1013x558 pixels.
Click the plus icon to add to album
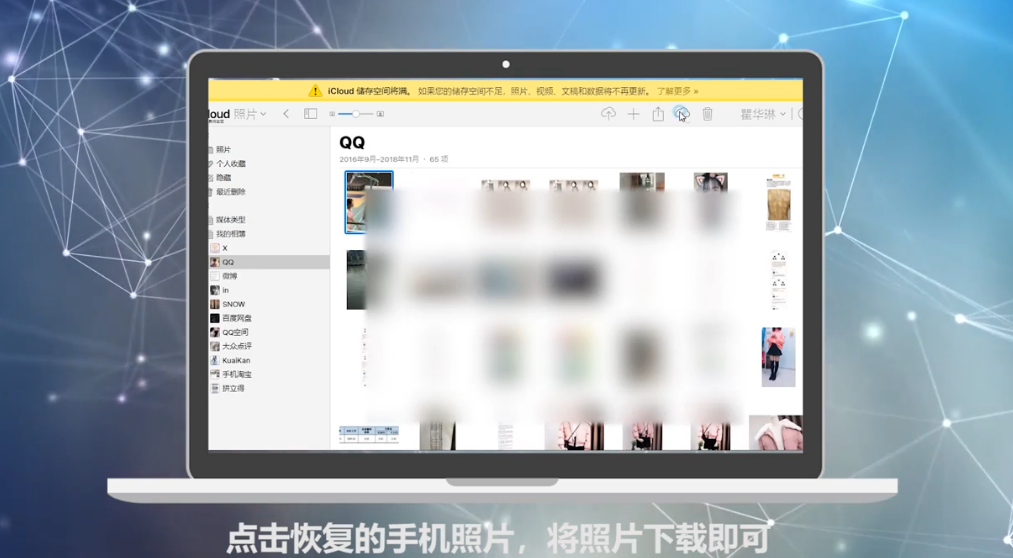[633, 114]
